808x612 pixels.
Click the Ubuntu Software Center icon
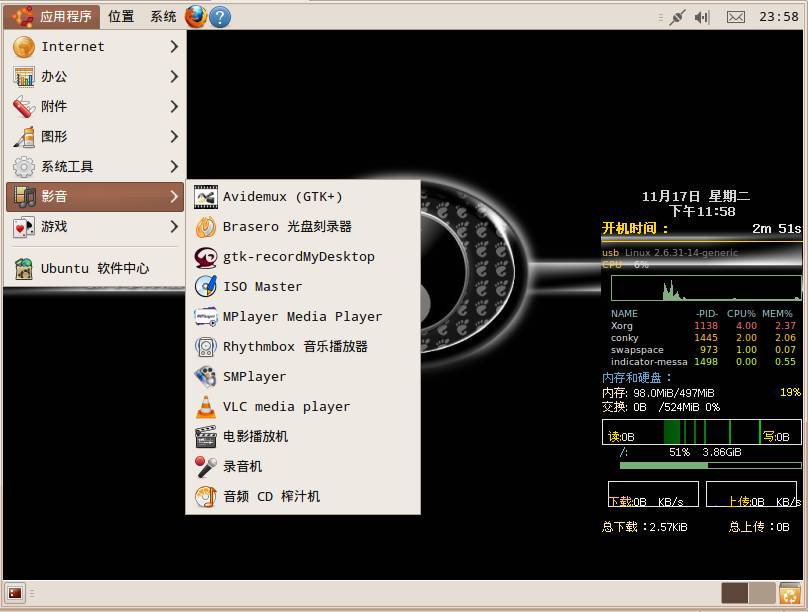coord(24,268)
